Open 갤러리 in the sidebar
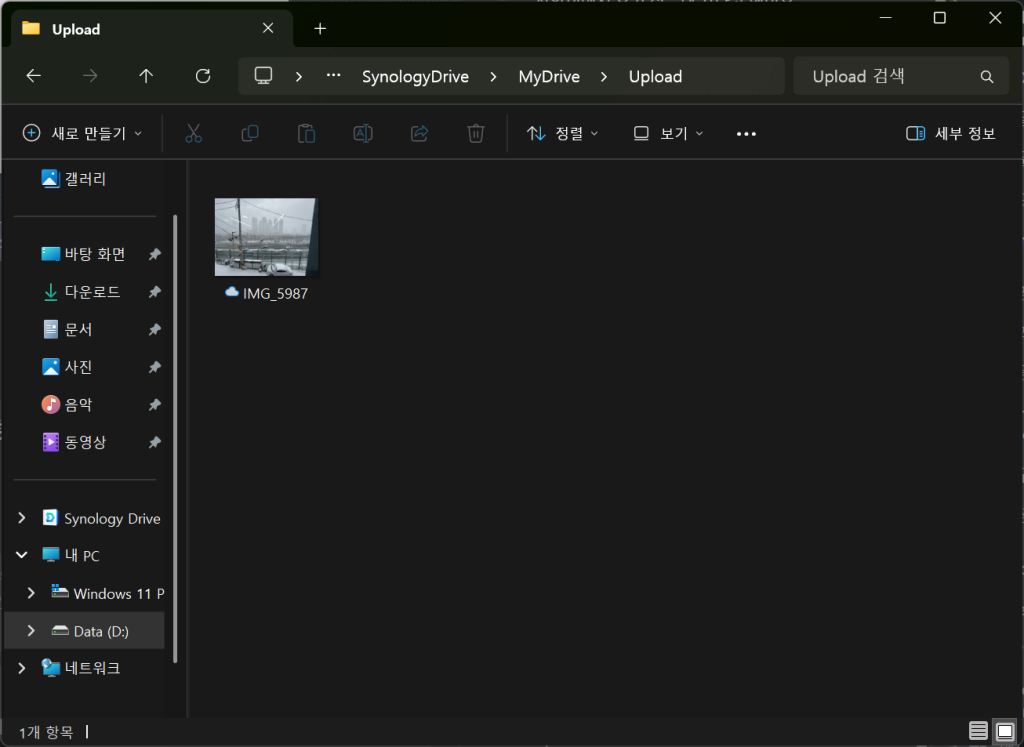Image resolution: width=1024 pixels, height=747 pixels. tap(85, 179)
